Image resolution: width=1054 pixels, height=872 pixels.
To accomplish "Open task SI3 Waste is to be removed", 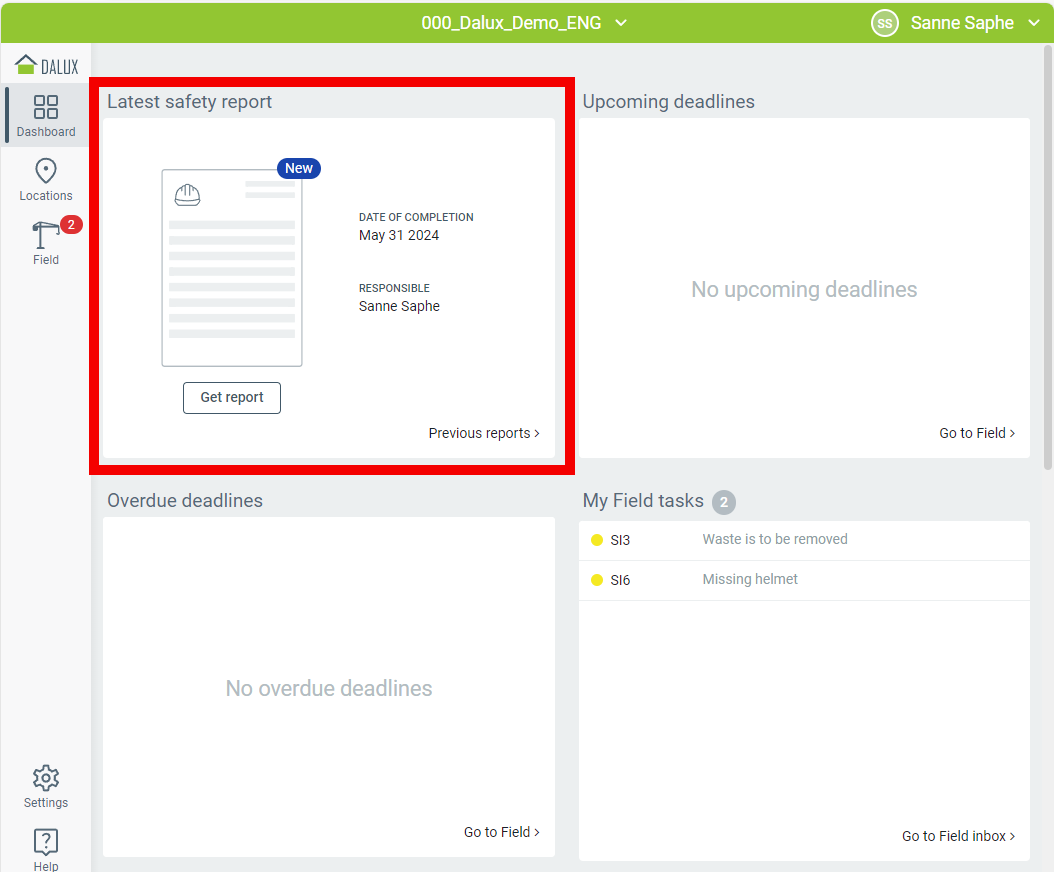I will pos(774,540).
